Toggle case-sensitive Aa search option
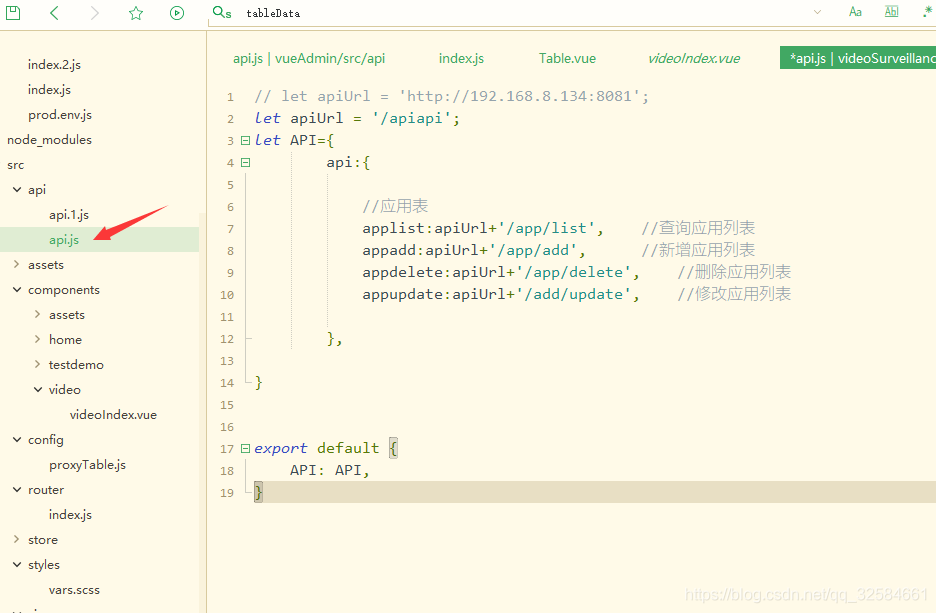The image size is (936, 613). (855, 12)
